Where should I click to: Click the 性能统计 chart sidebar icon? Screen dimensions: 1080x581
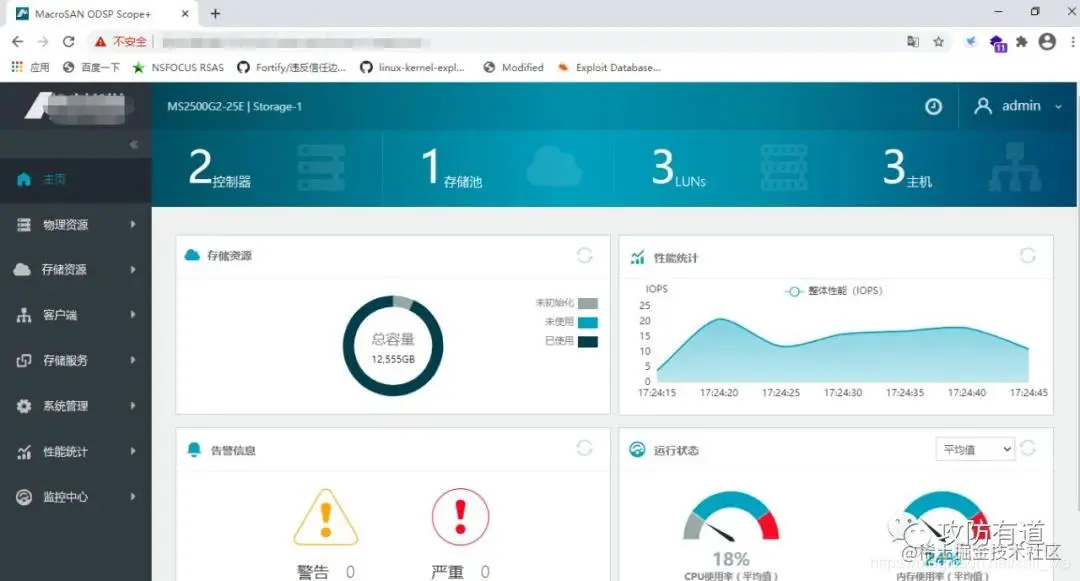point(24,452)
